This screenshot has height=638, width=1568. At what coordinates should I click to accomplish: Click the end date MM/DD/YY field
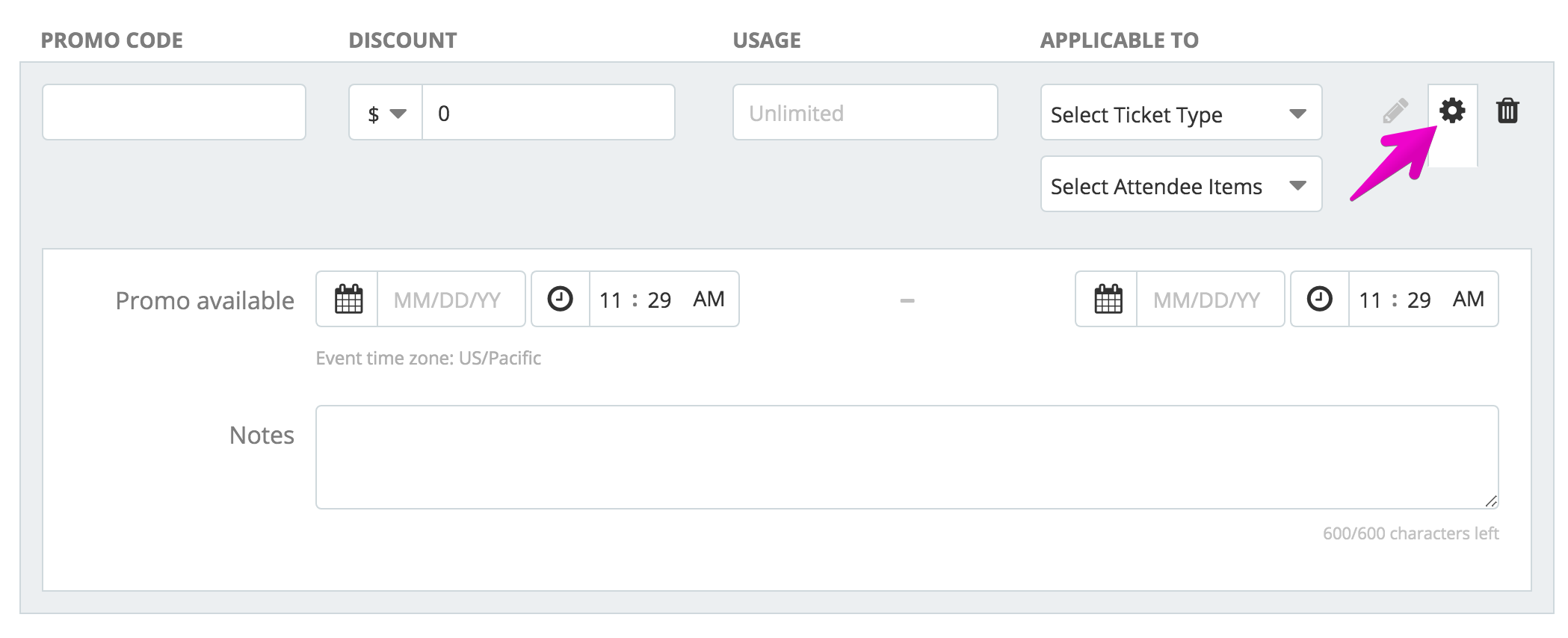coord(1211,300)
